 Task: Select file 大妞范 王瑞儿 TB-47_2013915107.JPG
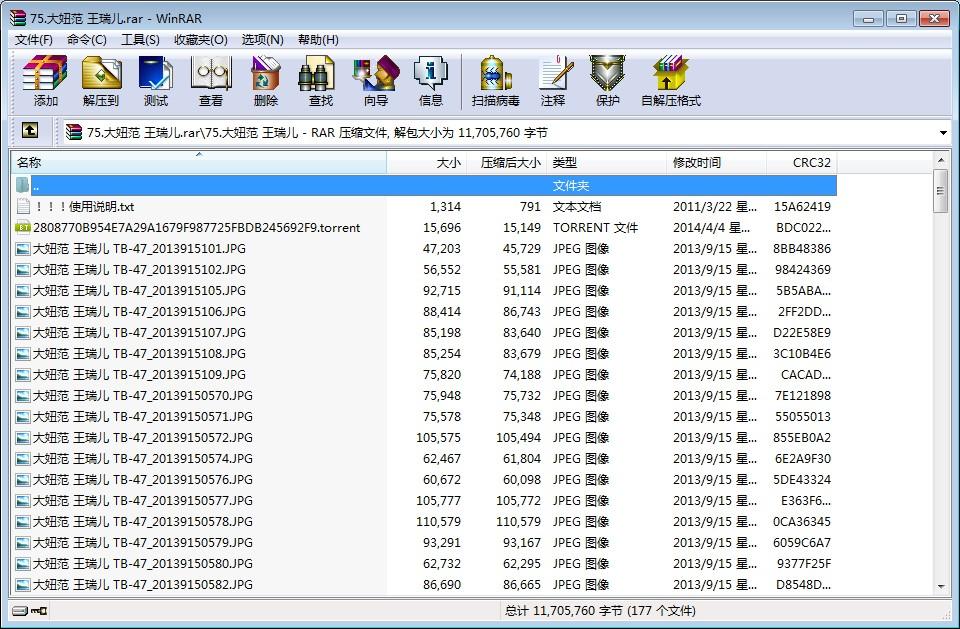pyautogui.click(x=424, y=333)
